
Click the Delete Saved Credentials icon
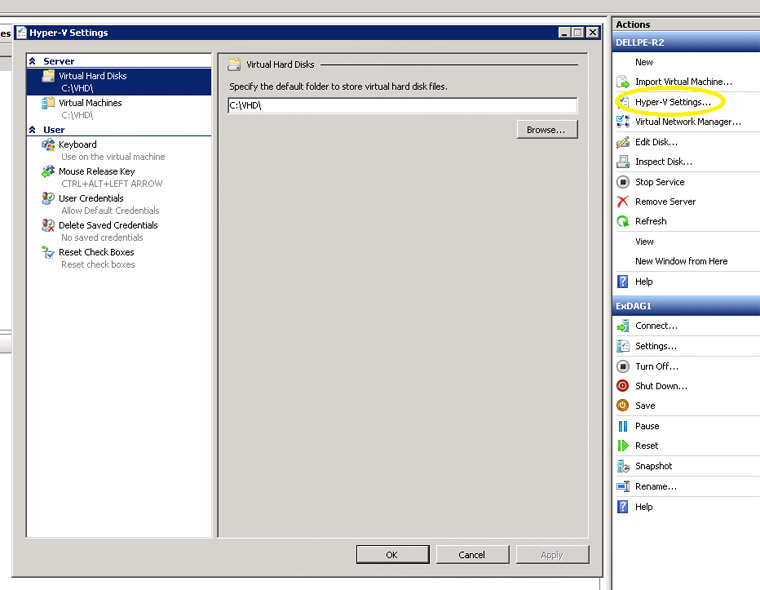click(x=48, y=225)
